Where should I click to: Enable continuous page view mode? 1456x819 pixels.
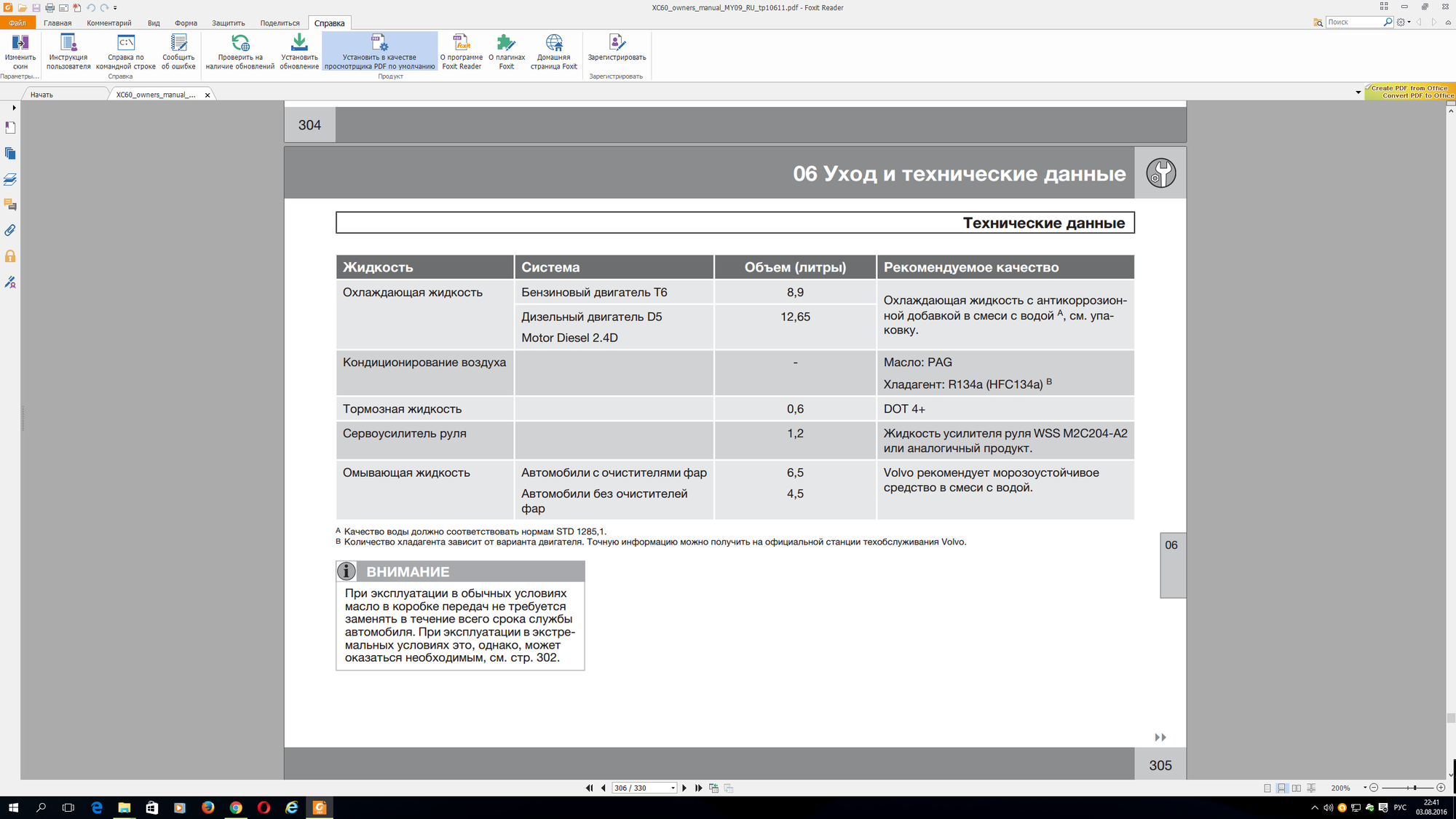point(1282,788)
